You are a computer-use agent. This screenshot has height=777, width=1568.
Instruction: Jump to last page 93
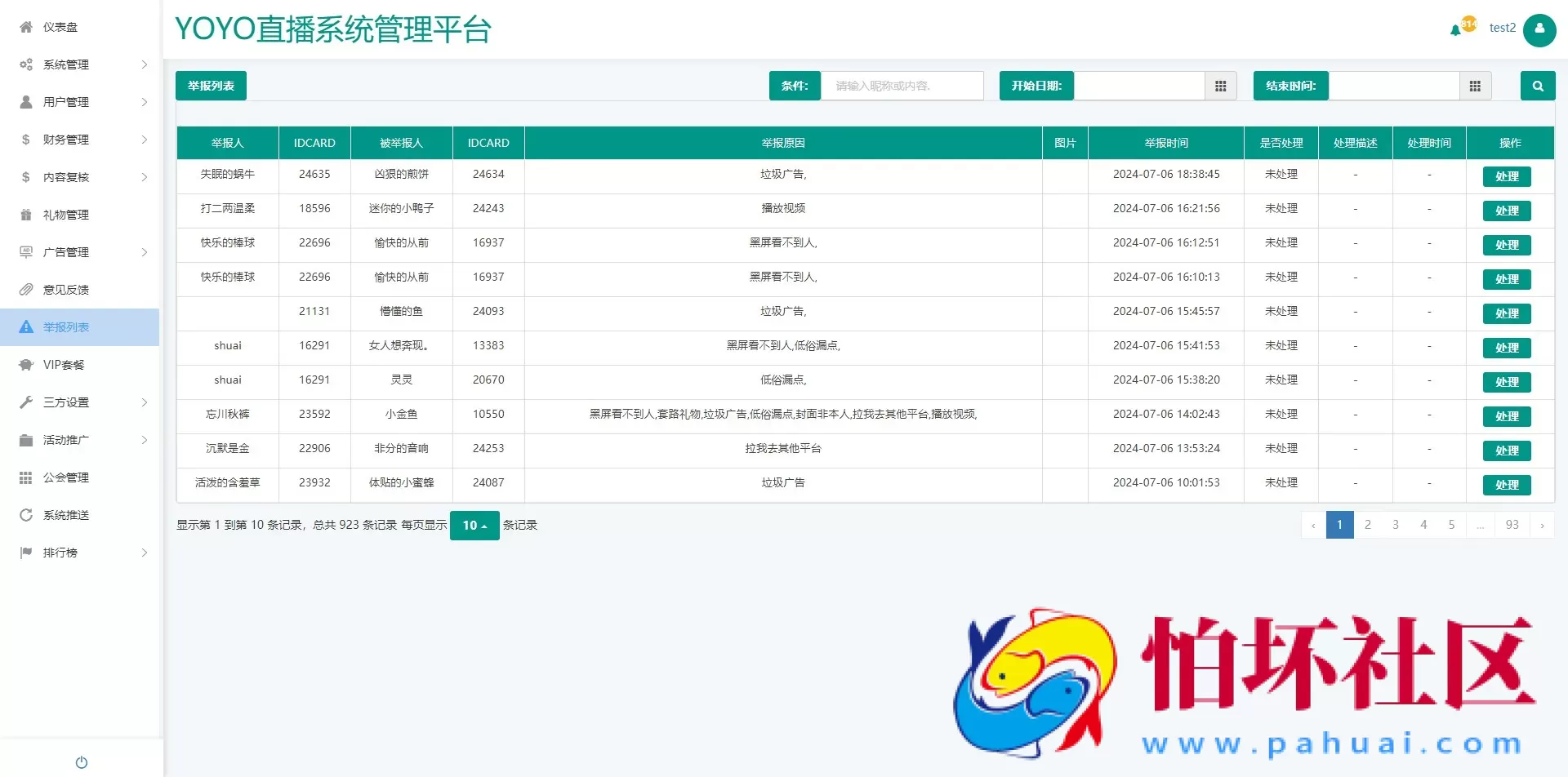(x=1512, y=525)
